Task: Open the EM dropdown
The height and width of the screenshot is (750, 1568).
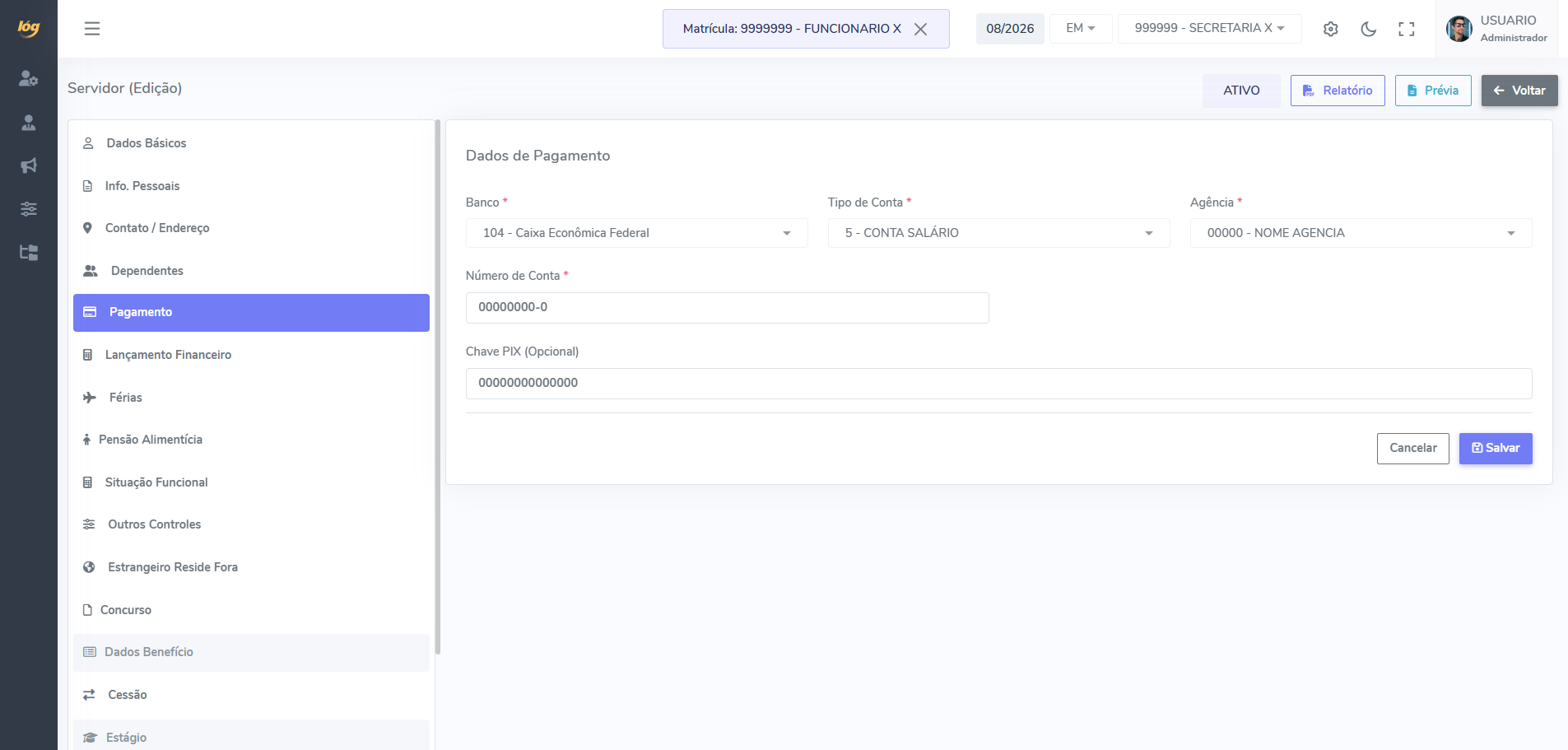Action: coord(1081,28)
